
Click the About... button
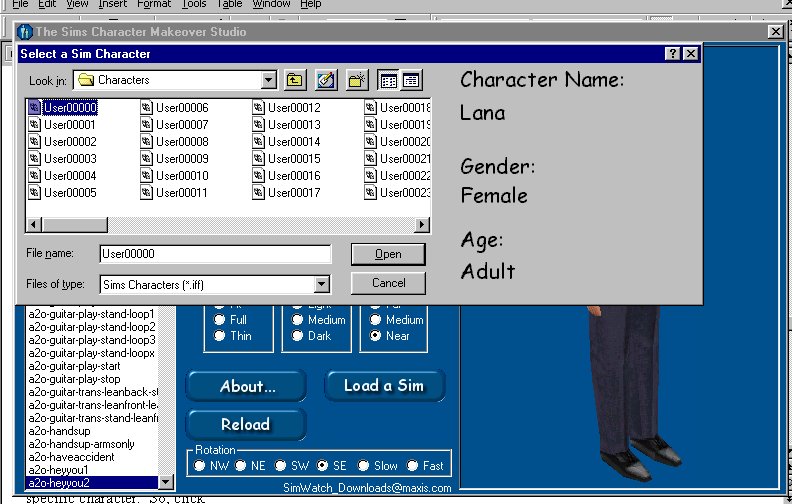click(x=246, y=386)
